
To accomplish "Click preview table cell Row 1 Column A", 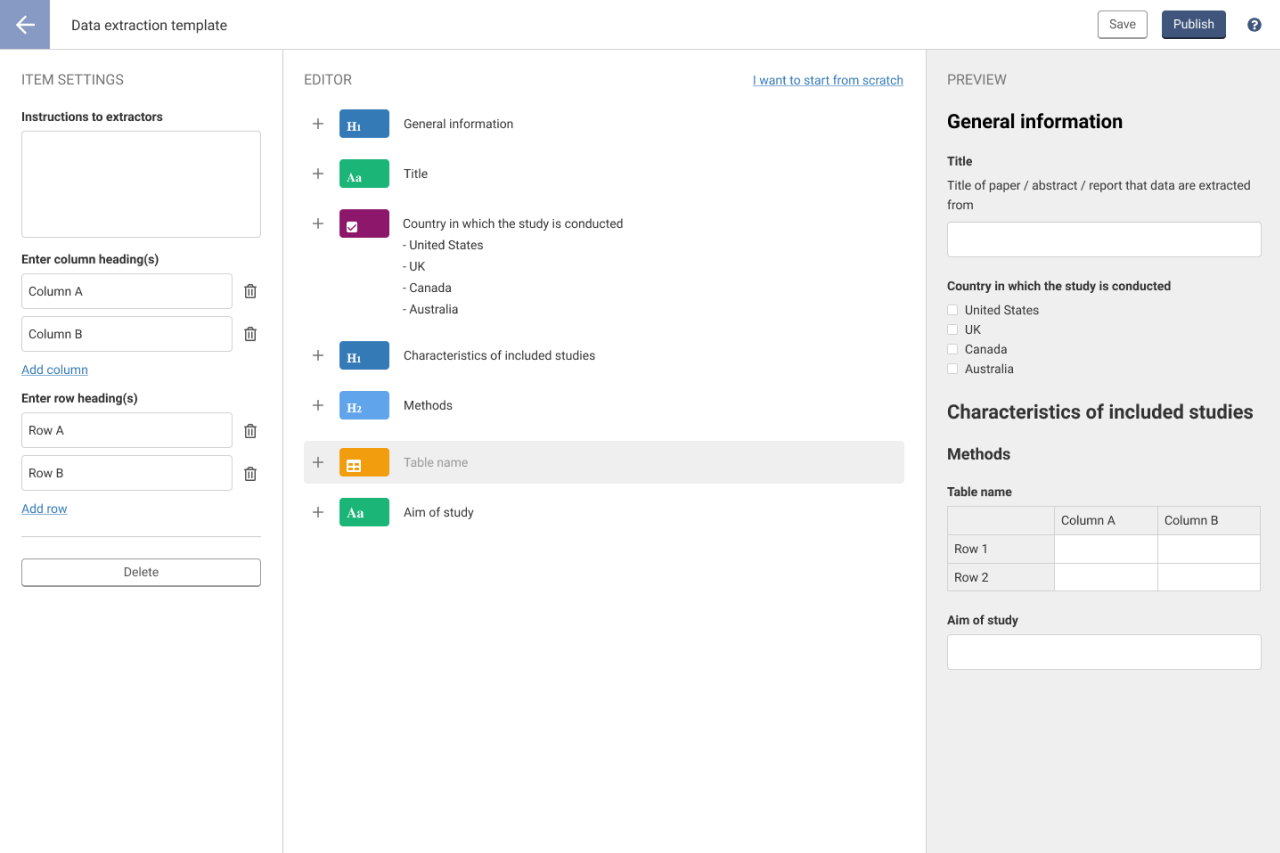I will [1106, 549].
